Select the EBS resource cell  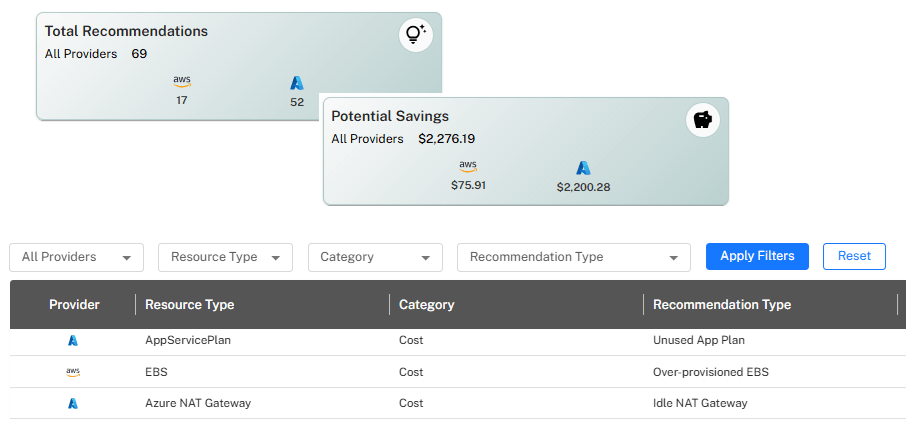coord(157,372)
